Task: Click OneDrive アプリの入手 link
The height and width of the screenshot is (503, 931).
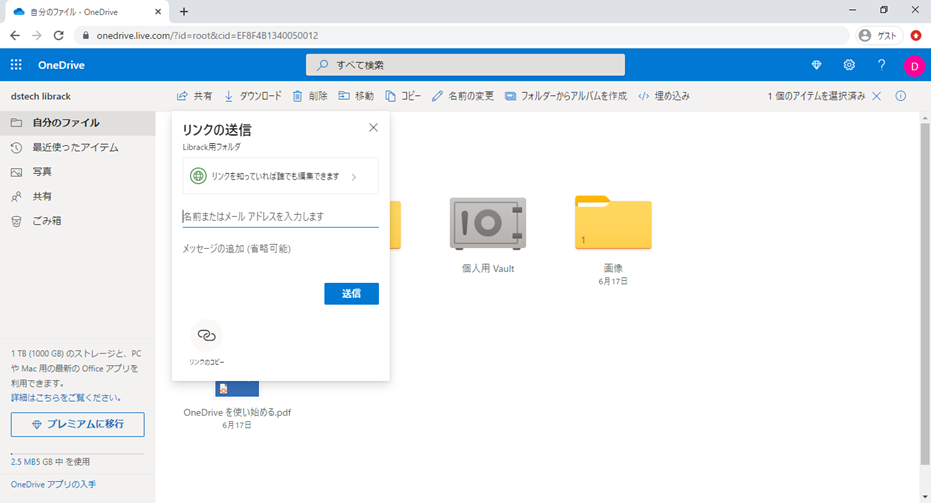Action: pyautogui.click(x=53, y=485)
